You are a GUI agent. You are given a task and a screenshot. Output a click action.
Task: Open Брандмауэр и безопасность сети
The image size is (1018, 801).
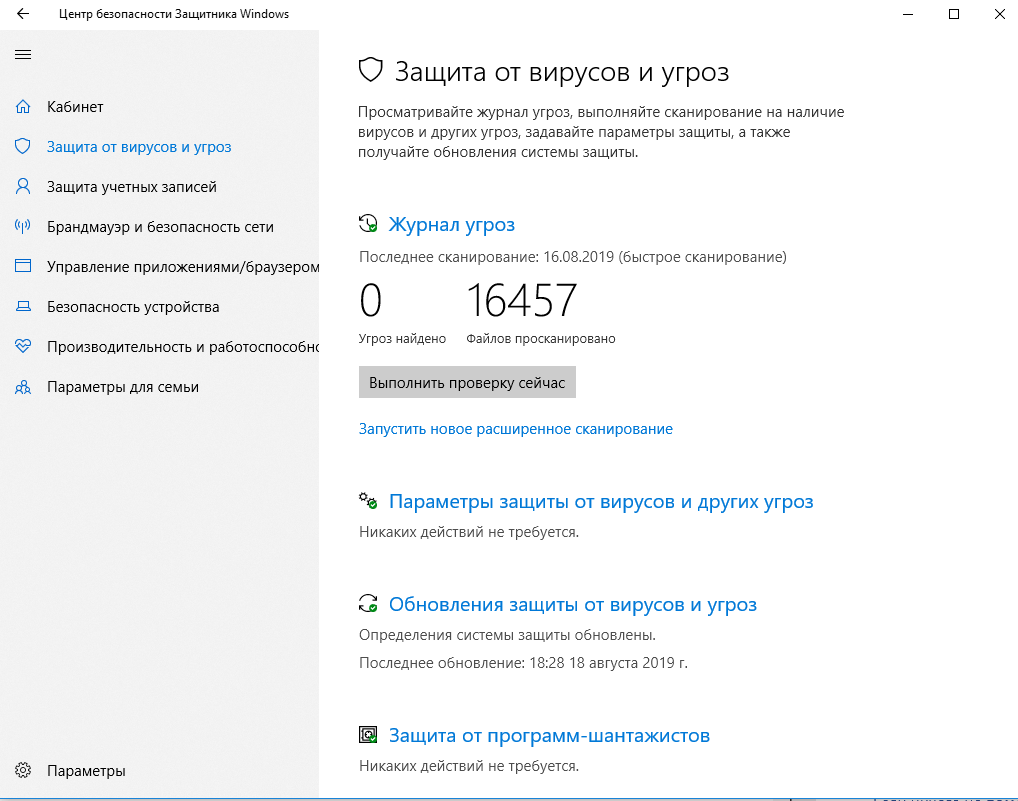tap(160, 227)
